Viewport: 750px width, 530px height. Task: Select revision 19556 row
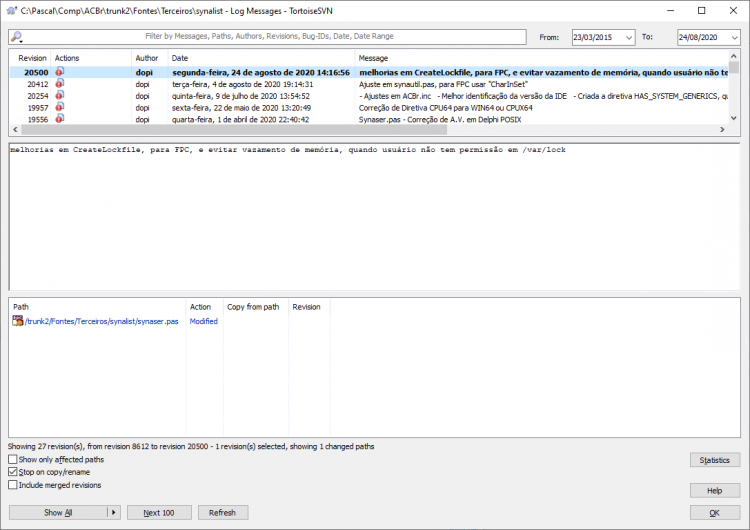[x=369, y=119]
